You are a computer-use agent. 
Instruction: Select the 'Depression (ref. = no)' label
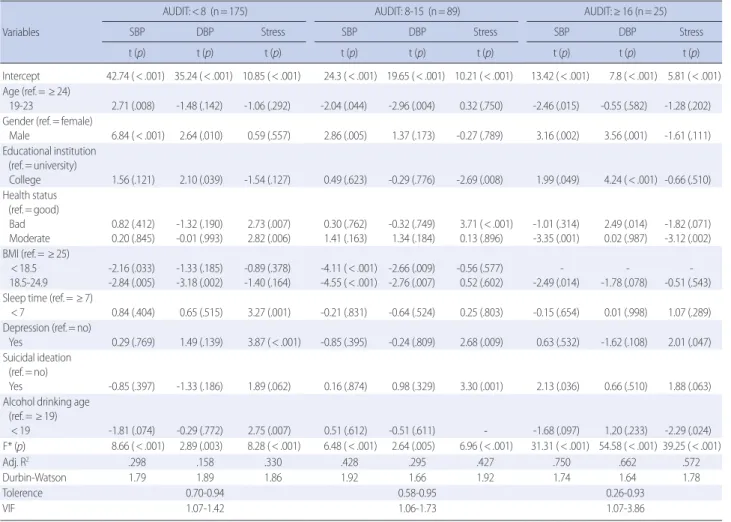point(47,328)
